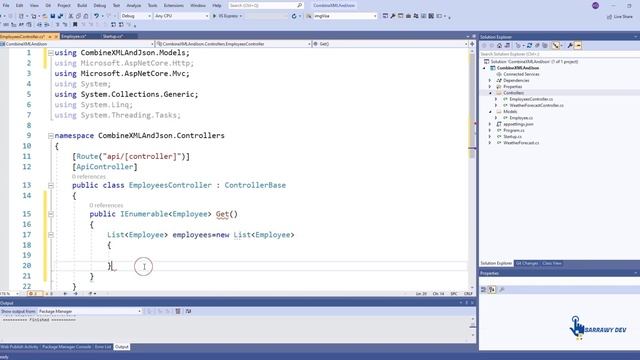Click the error count indicator in editor status
The height and width of the screenshot is (360, 640).
35,293
